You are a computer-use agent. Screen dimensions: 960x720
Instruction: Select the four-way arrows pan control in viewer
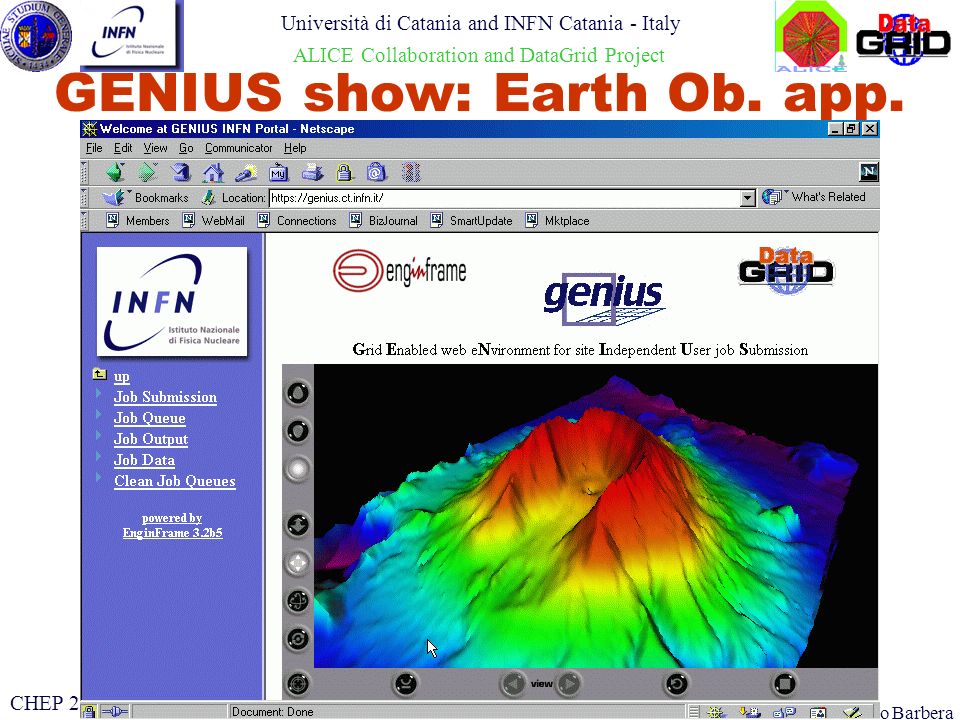(298, 563)
